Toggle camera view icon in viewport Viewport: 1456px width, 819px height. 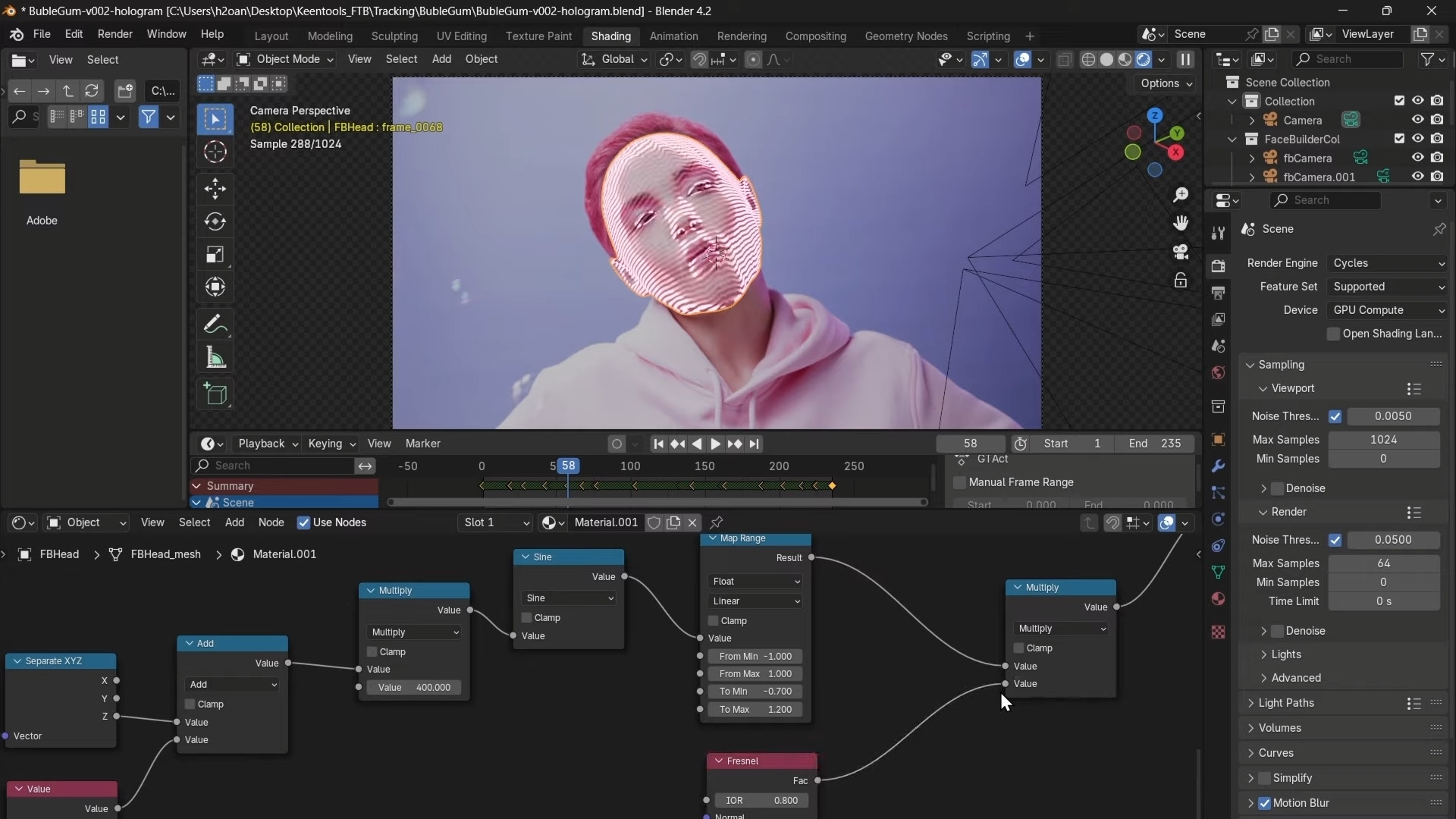click(x=1181, y=252)
